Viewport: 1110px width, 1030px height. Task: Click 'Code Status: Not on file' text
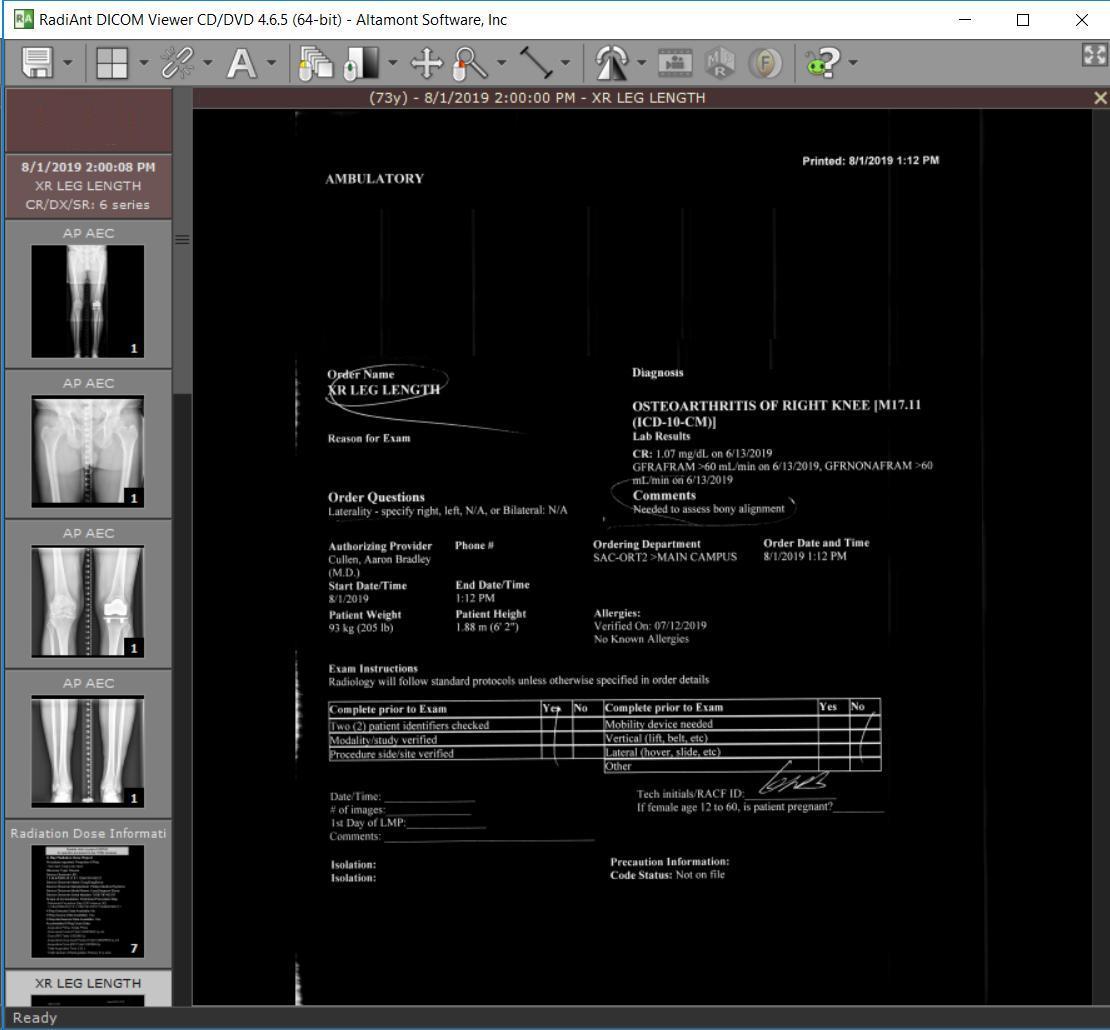coord(668,875)
